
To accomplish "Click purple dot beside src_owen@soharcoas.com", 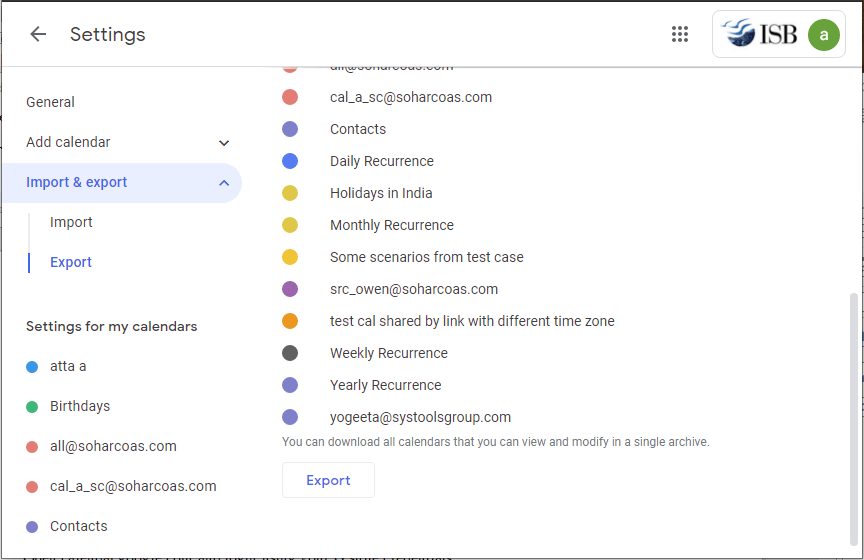I will [290, 289].
